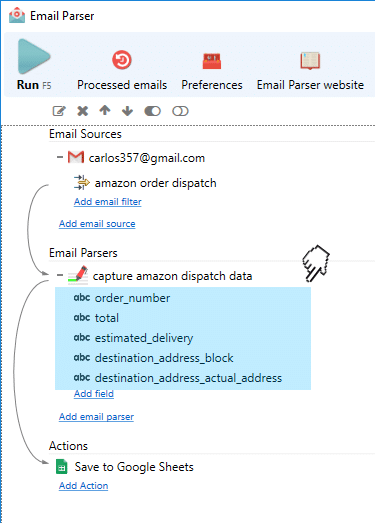
Task: Click the Run F5 label
Action: pos(34,85)
